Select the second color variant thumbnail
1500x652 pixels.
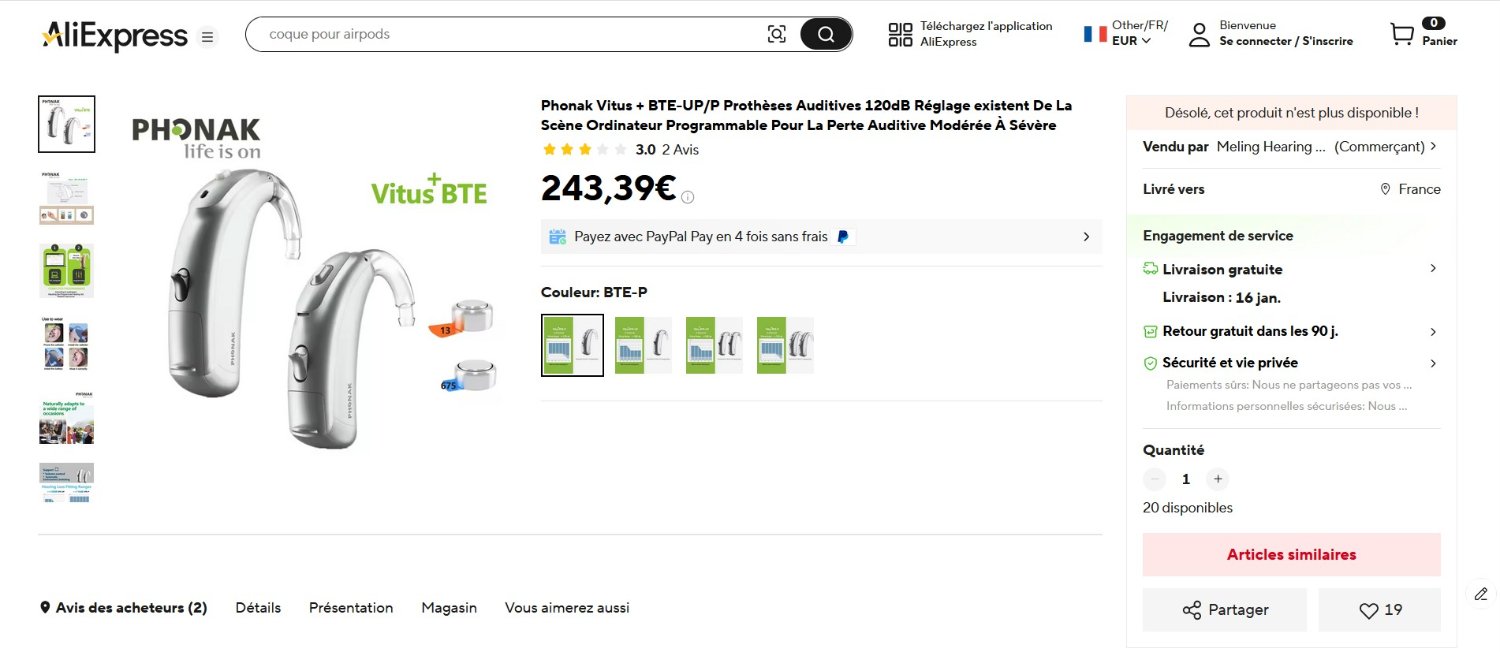point(643,345)
